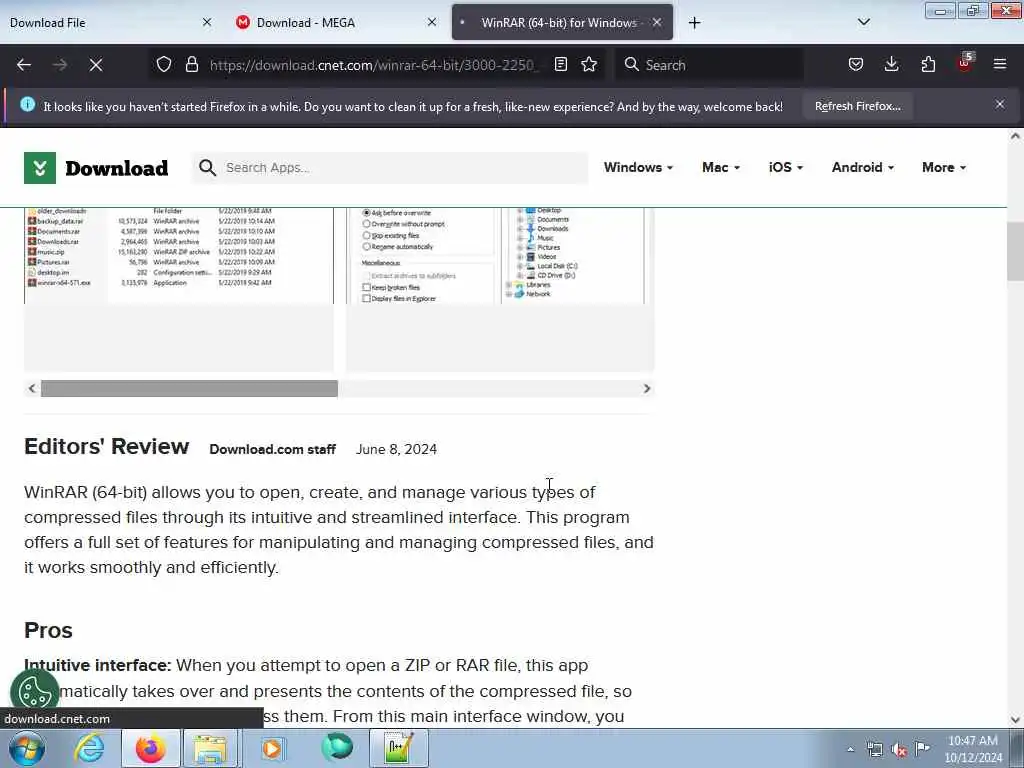Viewport: 1024px width, 768px height.
Task: Open the WinRAR extraction options screenshot thumbnail
Action: [x=500, y=289]
